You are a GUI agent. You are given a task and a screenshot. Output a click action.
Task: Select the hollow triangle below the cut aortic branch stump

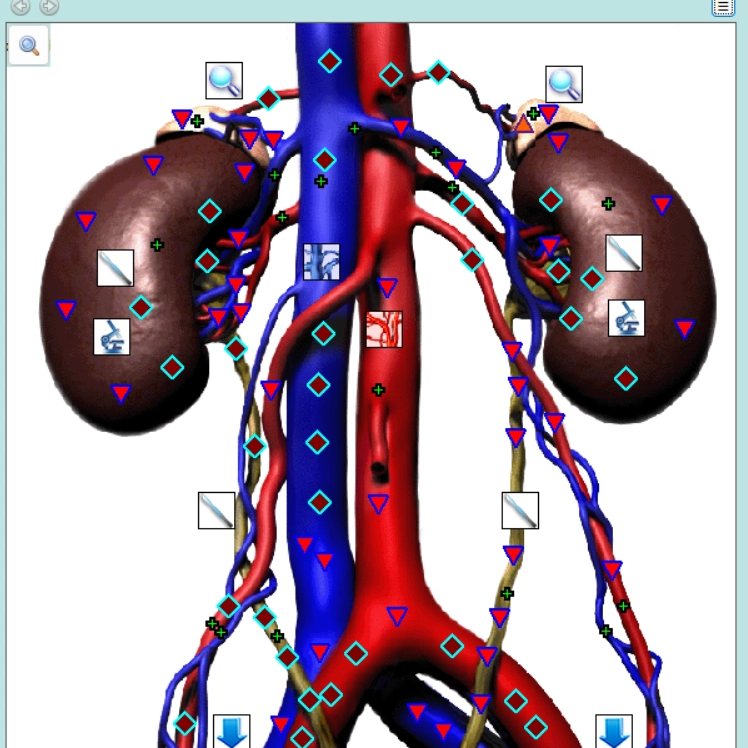(x=378, y=504)
